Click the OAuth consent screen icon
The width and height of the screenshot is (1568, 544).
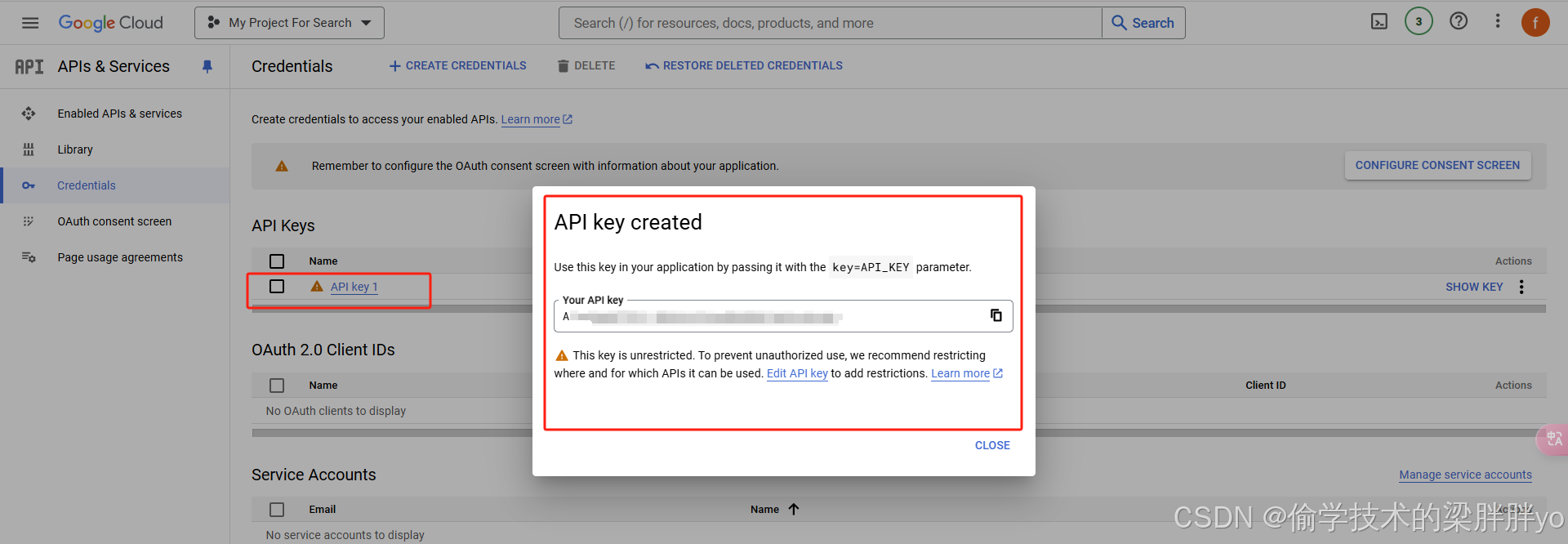pos(29,221)
